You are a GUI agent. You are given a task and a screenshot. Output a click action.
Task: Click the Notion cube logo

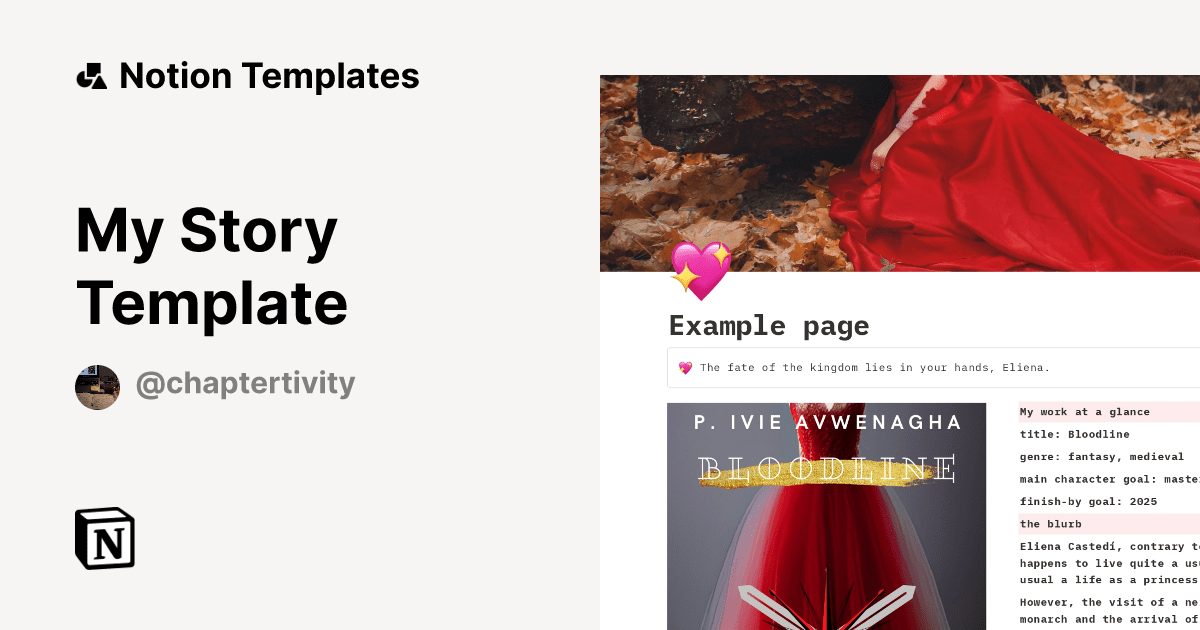[x=105, y=538]
